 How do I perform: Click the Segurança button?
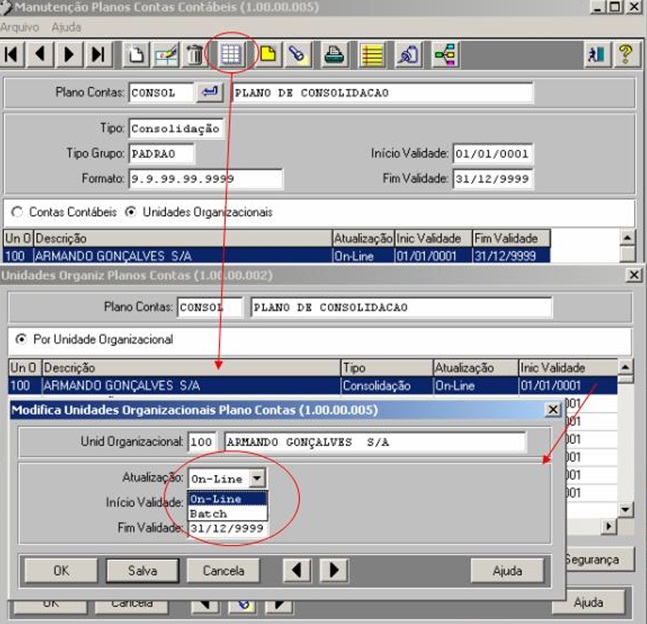pyautogui.click(x=599, y=560)
